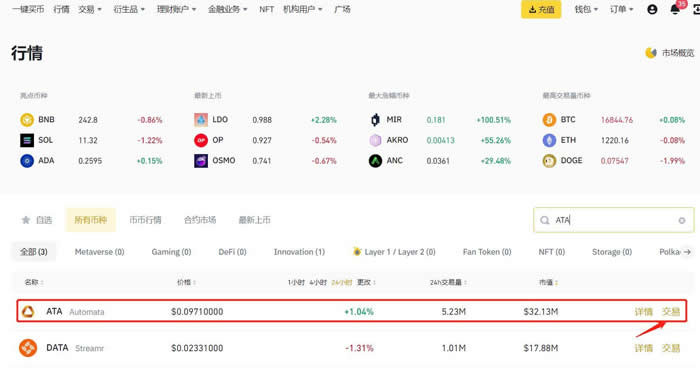700x371 pixels.
Task: Click the DOGE coin logo
Action: pyautogui.click(x=549, y=161)
